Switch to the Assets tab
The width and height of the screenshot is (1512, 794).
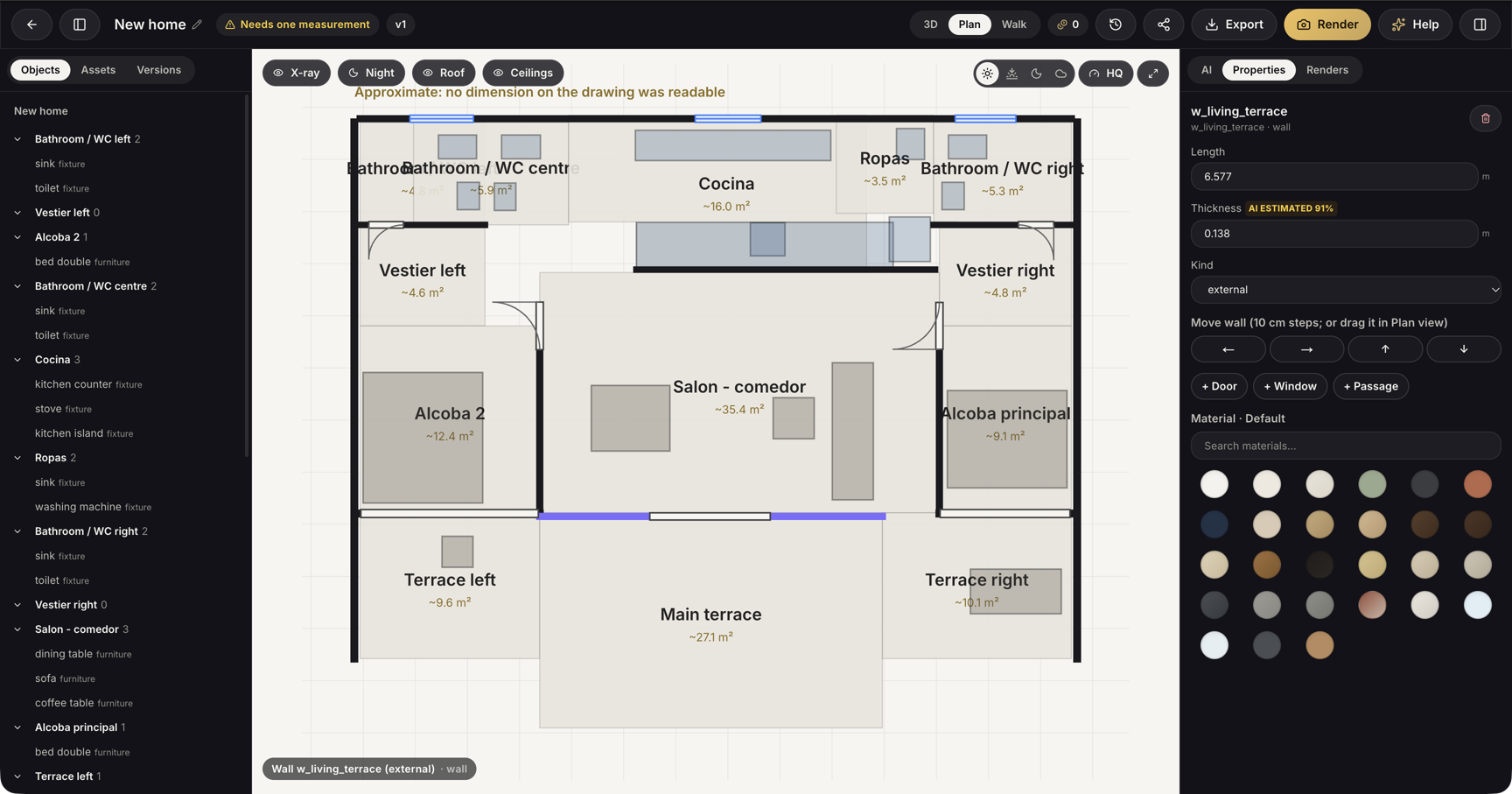click(x=98, y=70)
